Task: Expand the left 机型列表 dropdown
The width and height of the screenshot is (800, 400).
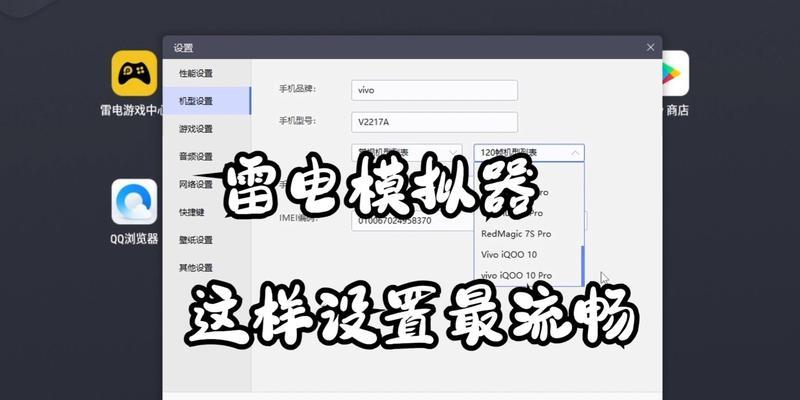Action: click(x=407, y=153)
